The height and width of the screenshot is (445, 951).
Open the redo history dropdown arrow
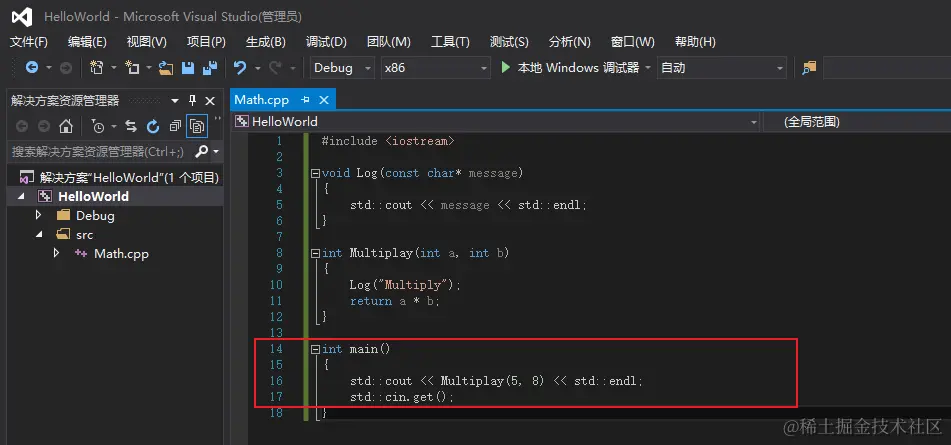click(x=292, y=69)
